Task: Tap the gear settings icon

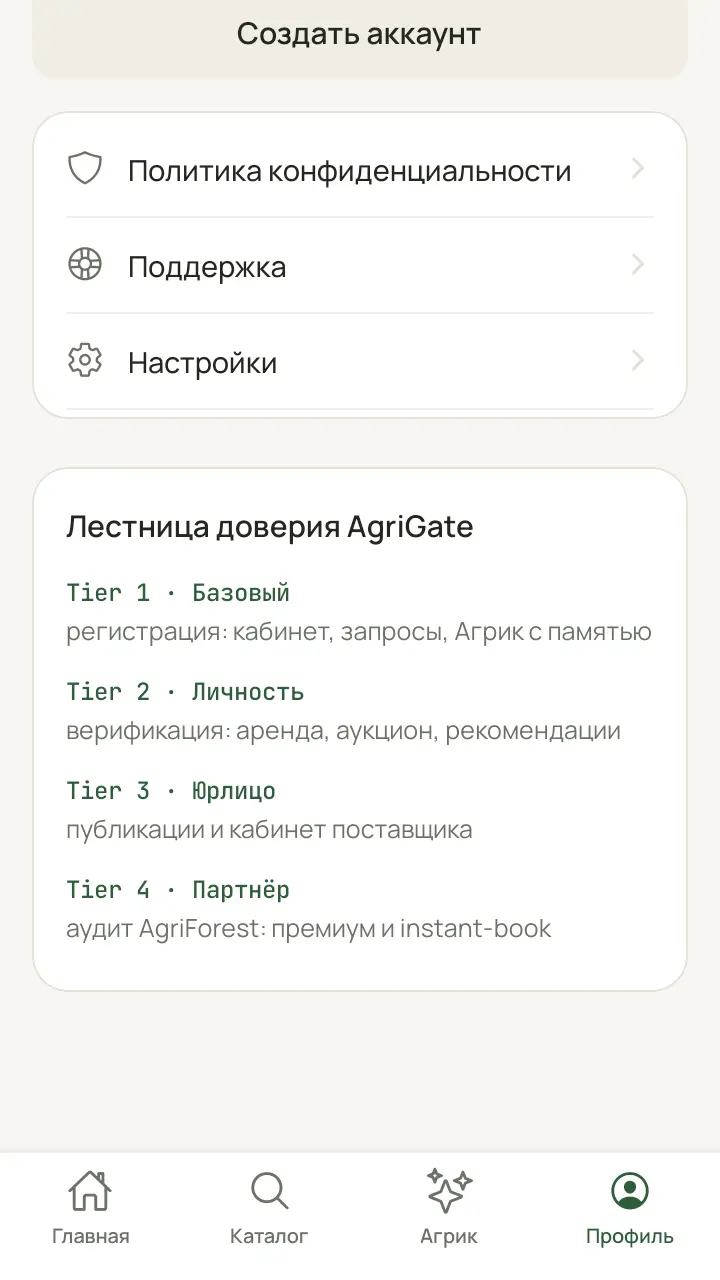Action: pyautogui.click(x=85, y=361)
